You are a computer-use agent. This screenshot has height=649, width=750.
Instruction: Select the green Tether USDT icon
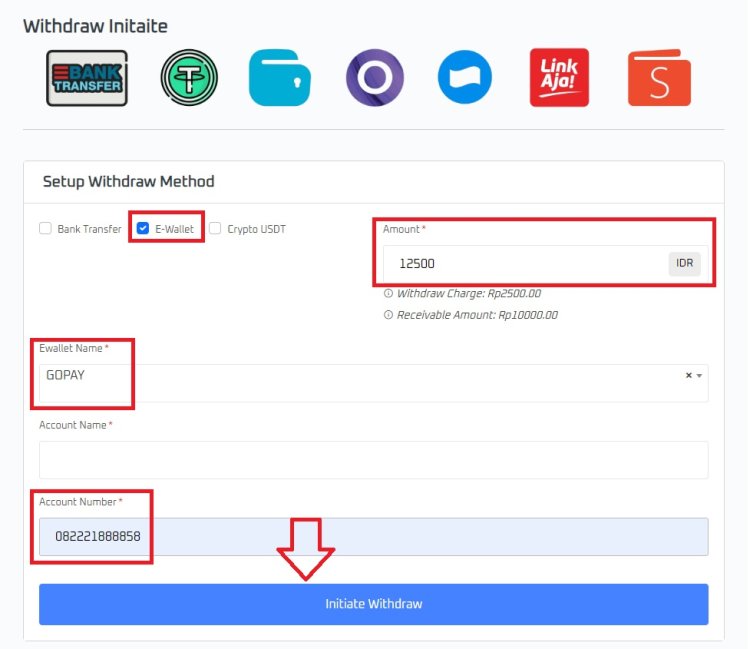[x=189, y=78]
